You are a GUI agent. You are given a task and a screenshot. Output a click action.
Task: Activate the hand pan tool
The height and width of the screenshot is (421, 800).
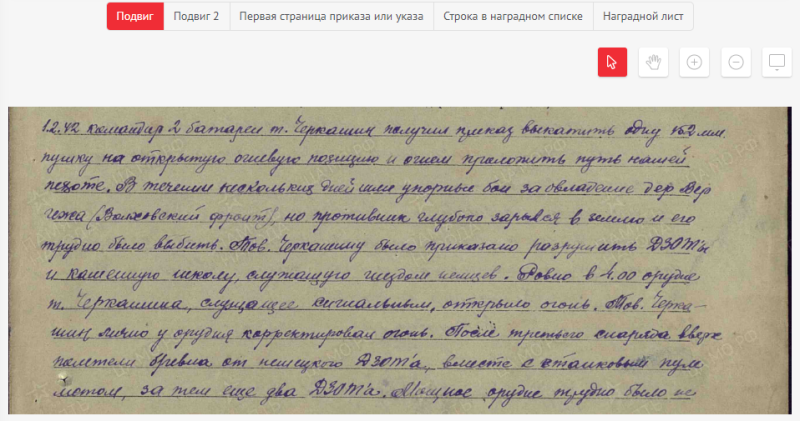[x=653, y=62]
